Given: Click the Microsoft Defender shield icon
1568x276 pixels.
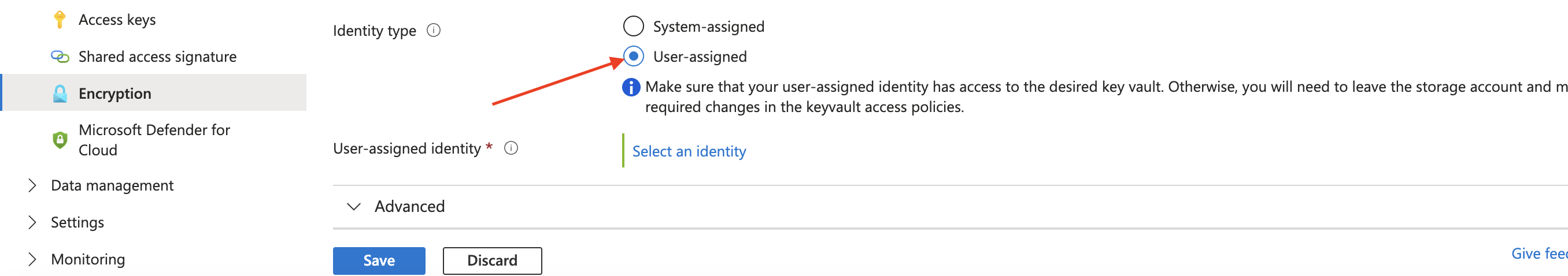Looking at the screenshot, I should [x=60, y=140].
